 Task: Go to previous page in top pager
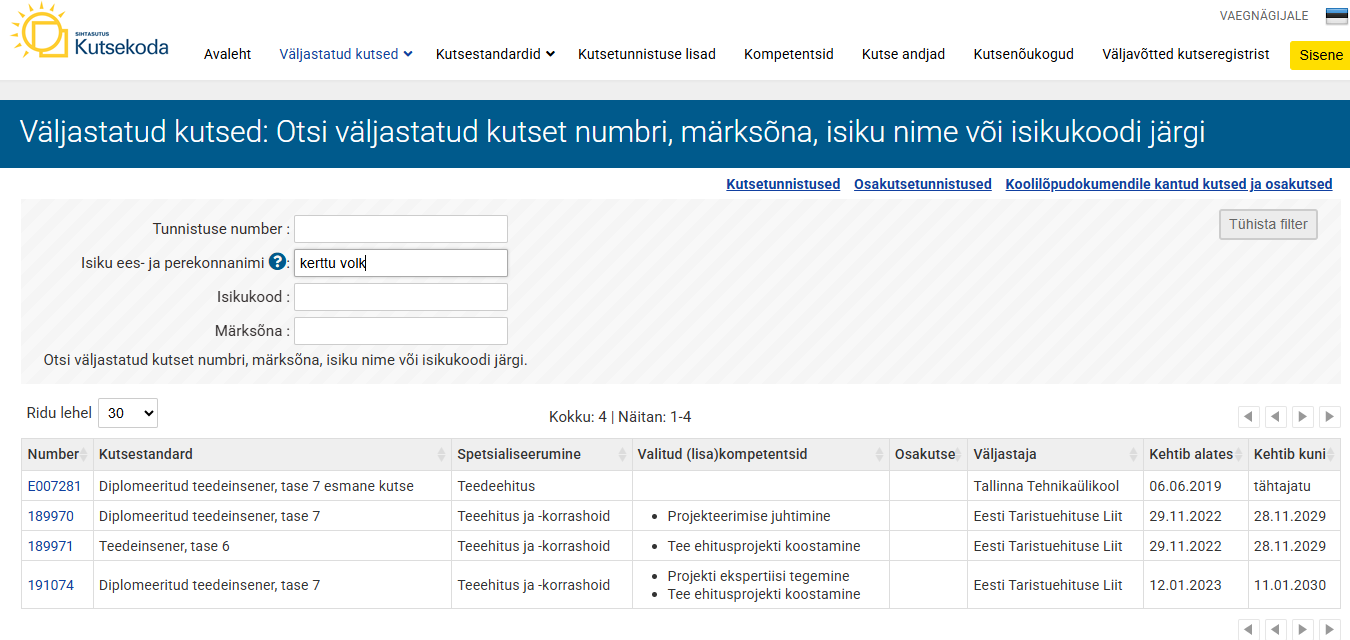click(x=1276, y=416)
